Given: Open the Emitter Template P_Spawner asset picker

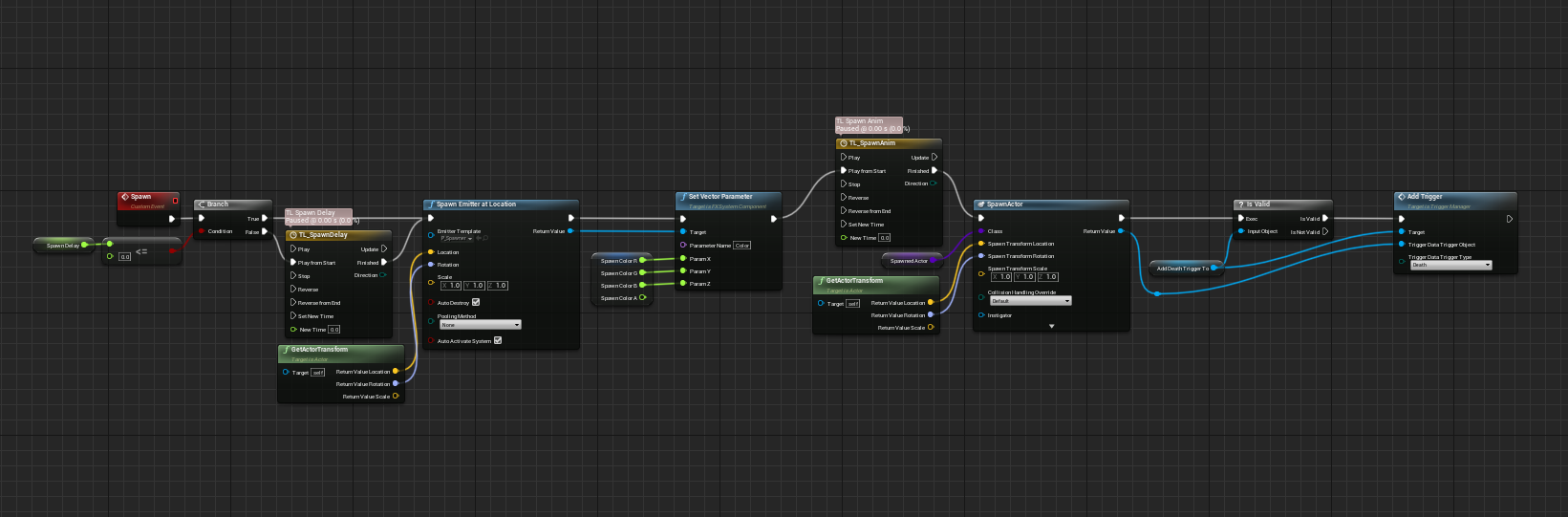Looking at the screenshot, I should click(x=457, y=239).
